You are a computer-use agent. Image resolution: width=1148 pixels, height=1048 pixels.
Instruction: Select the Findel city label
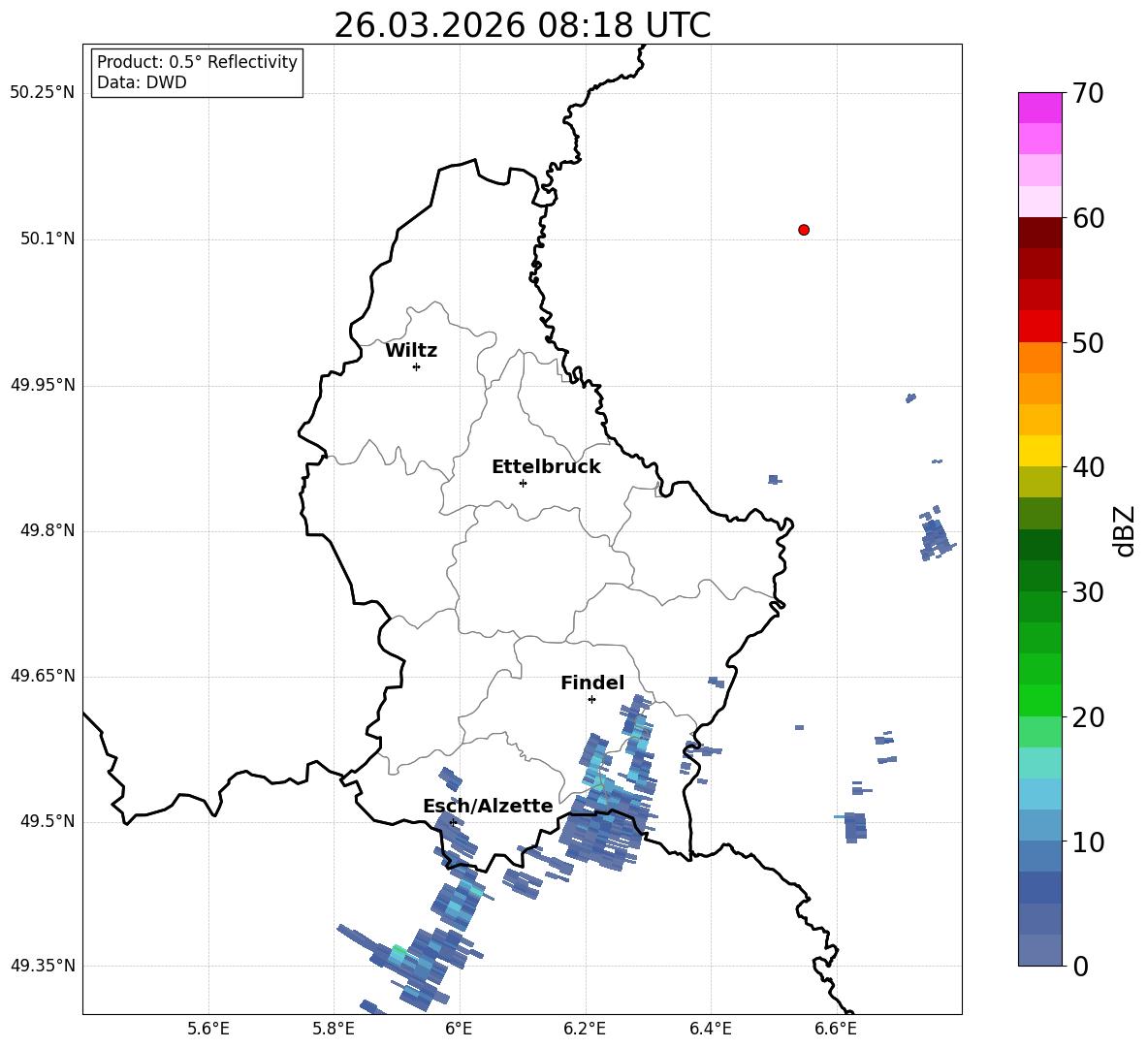click(x=592, y=683)
